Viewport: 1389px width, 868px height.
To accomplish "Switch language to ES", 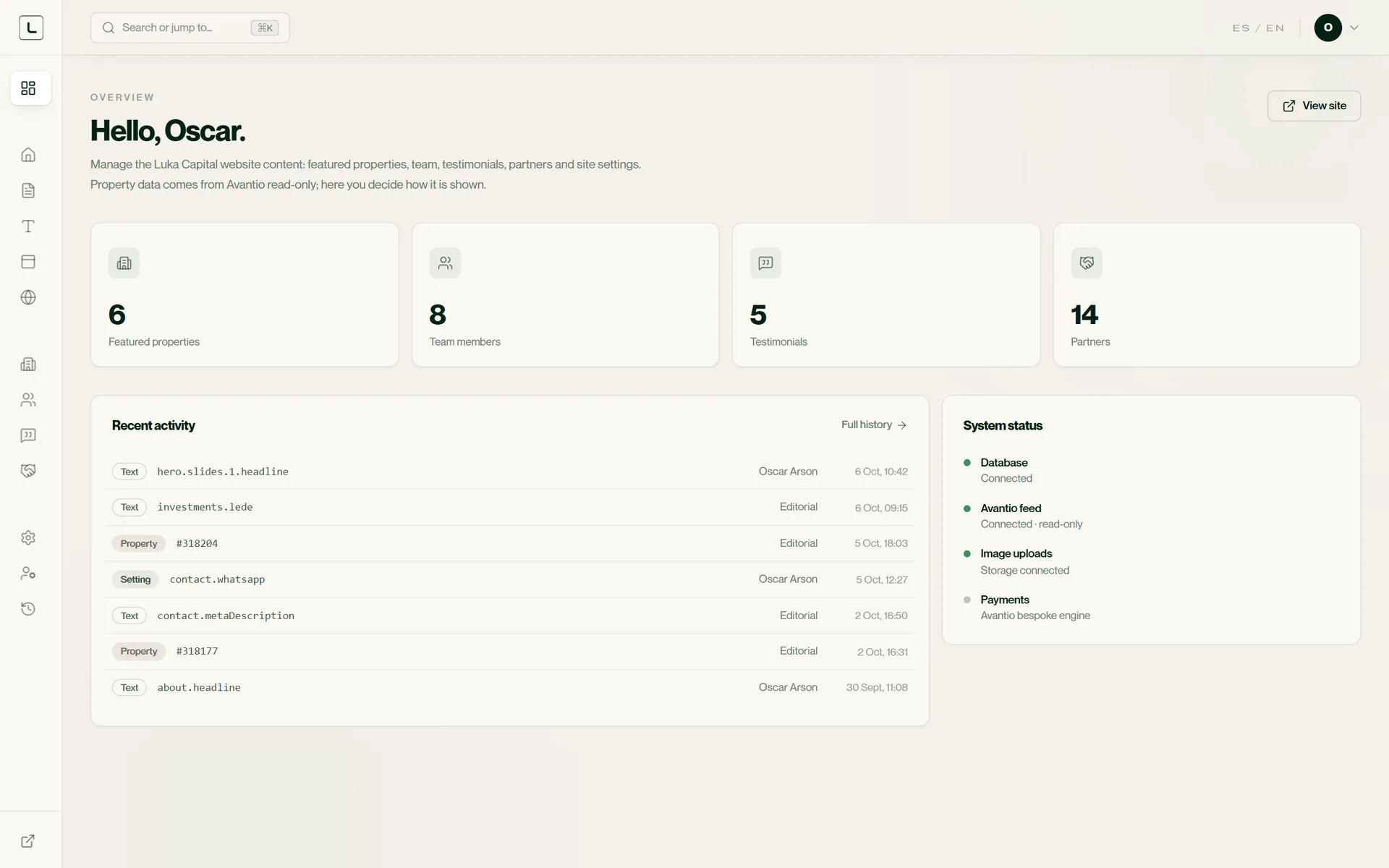I will [1241, 28].
